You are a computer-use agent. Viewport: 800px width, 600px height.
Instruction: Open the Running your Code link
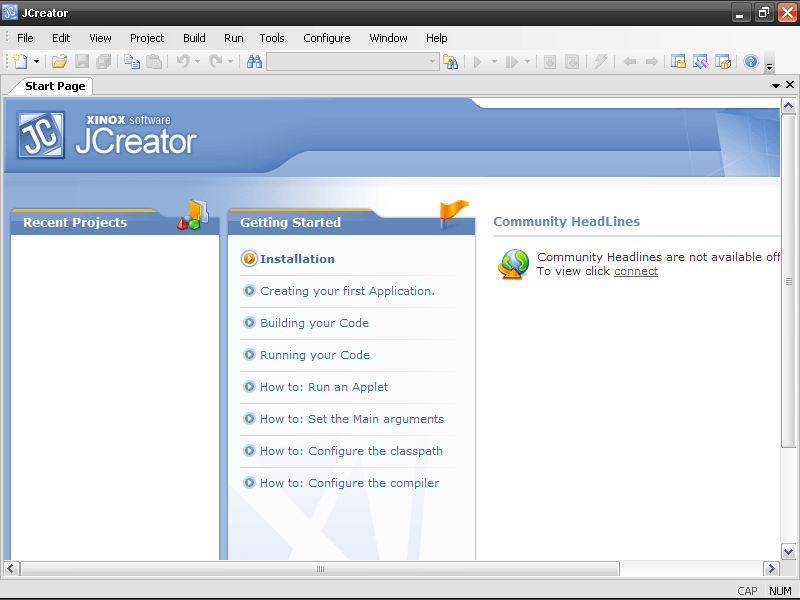[315, 355]
